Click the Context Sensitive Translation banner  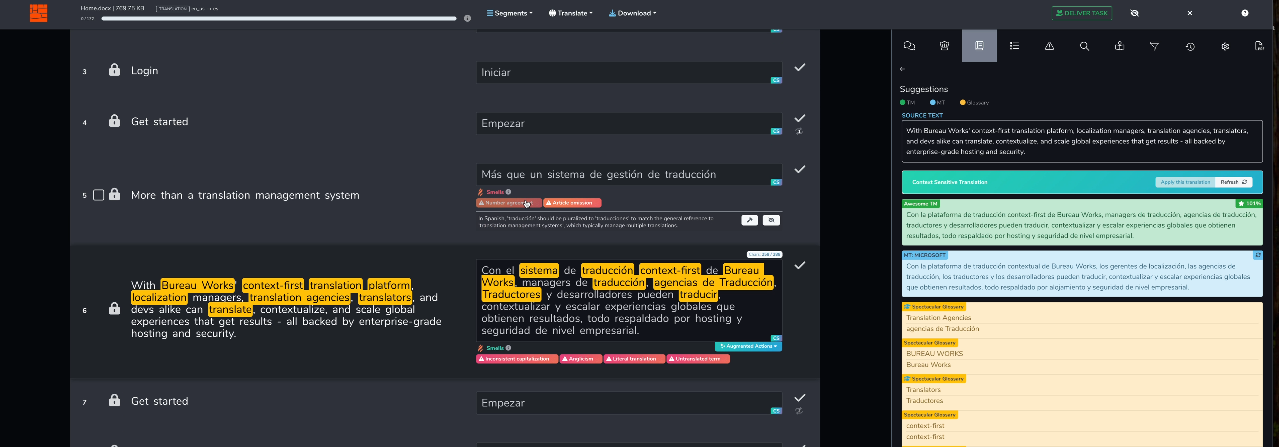tap(1083, 182)
